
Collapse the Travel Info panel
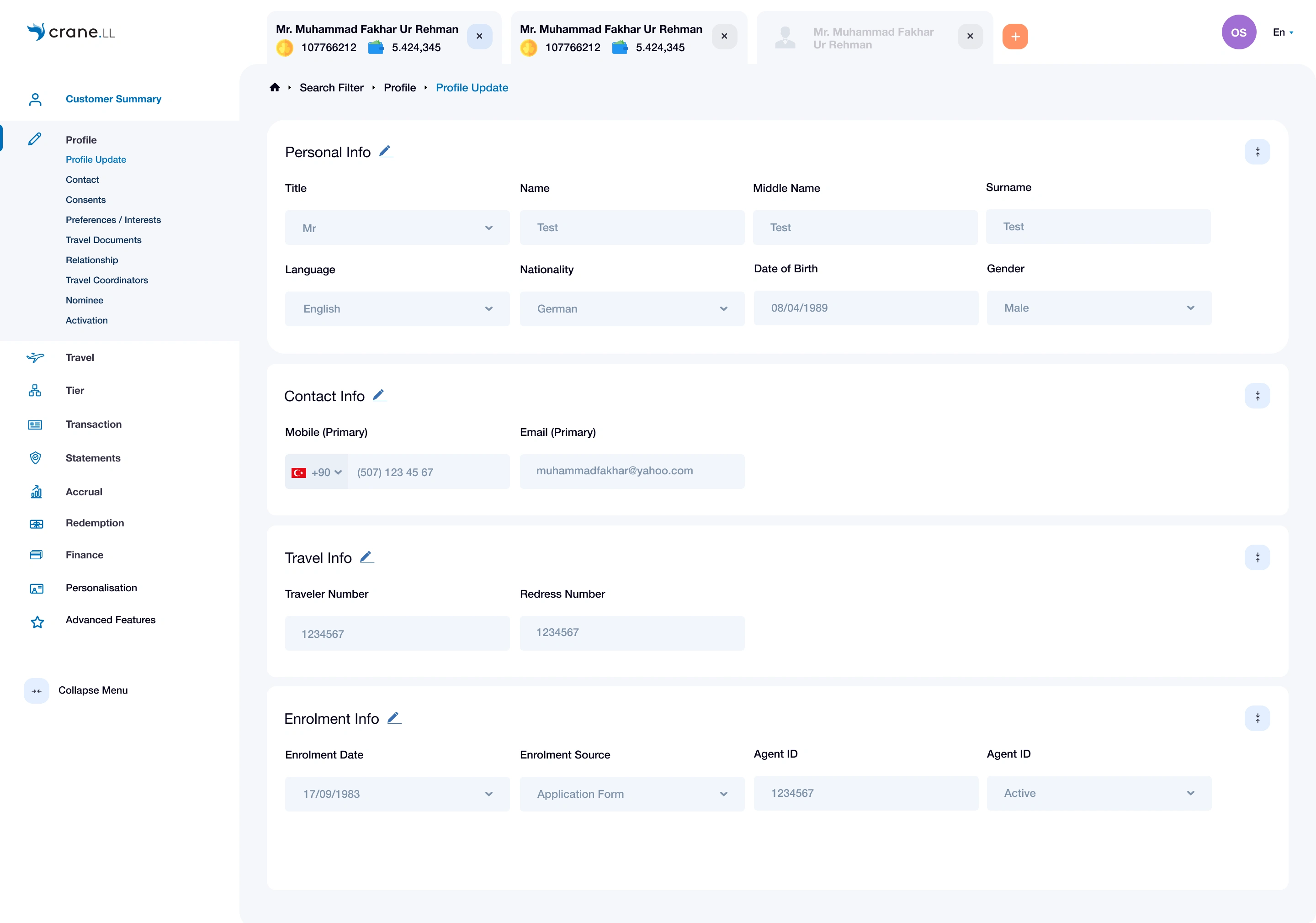click(x=1257, y=557)
